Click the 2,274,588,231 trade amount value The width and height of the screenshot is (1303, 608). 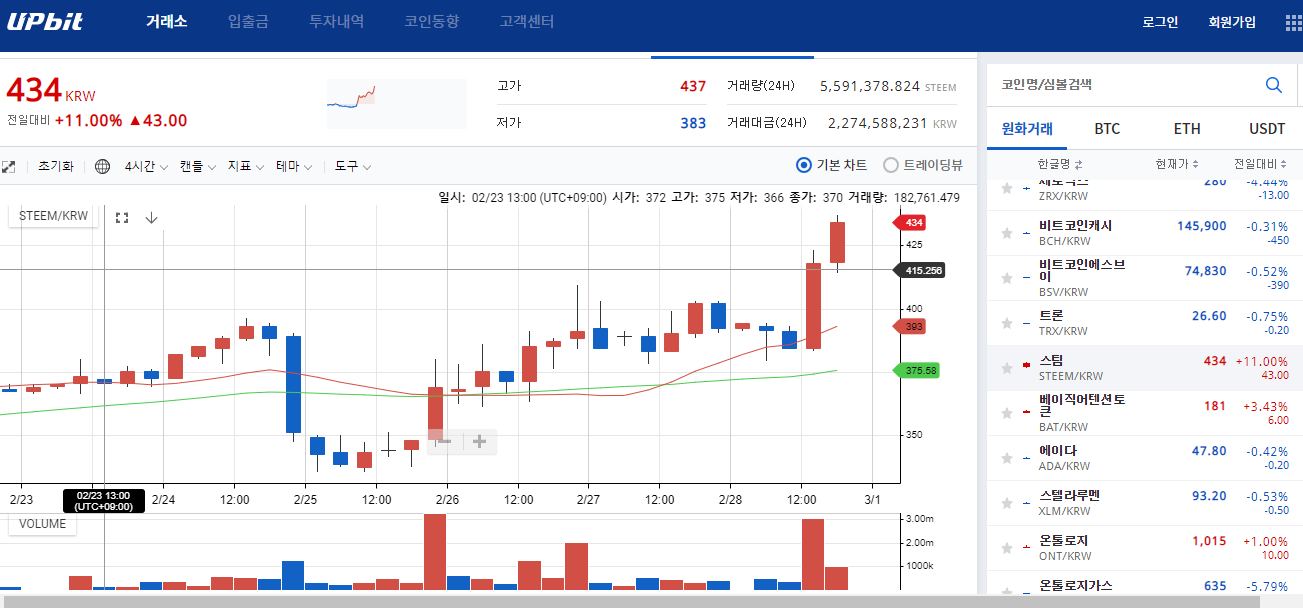coord(878,123)
